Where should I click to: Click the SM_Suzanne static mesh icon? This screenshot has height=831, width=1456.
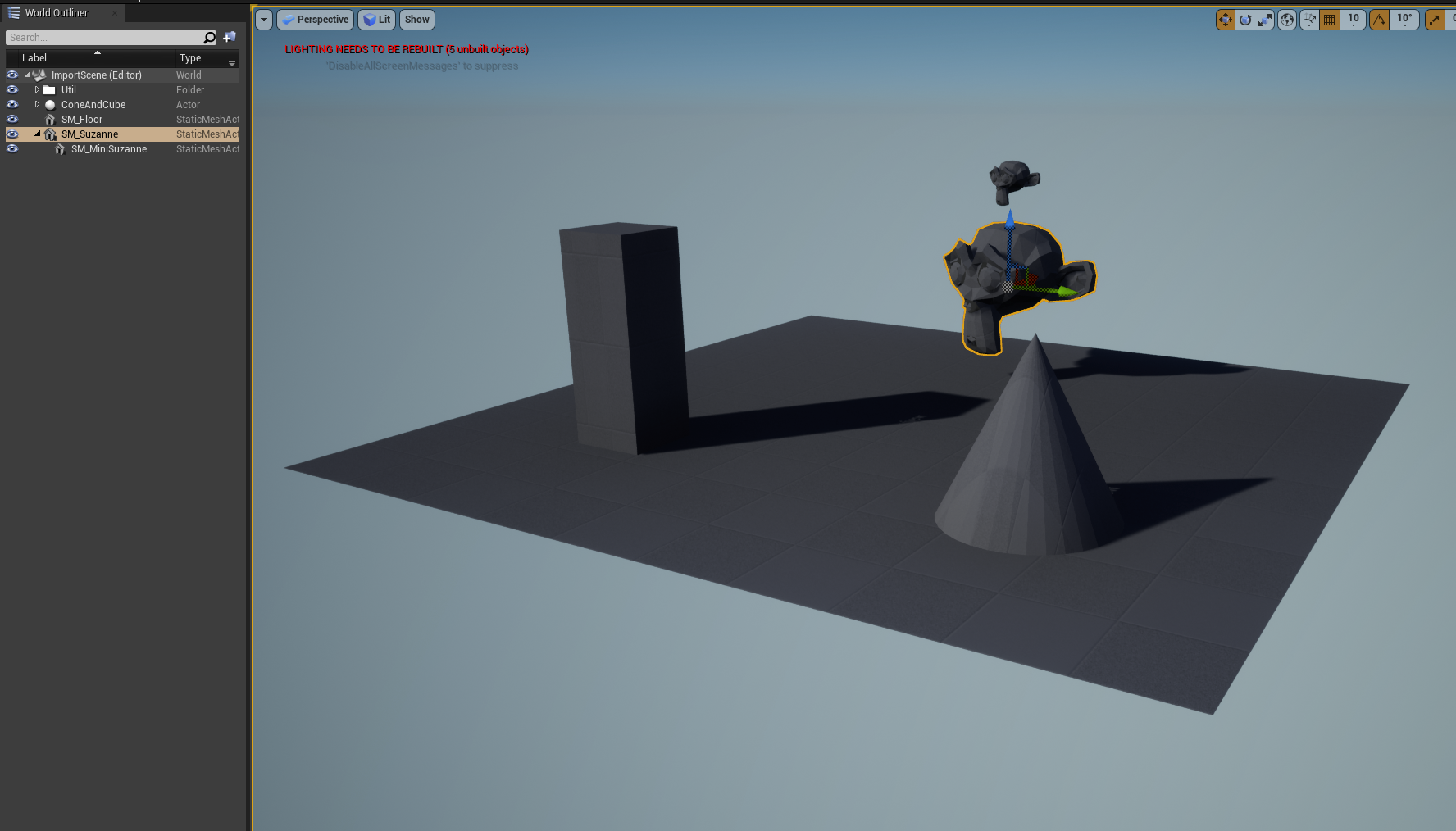tap(50, 134)
